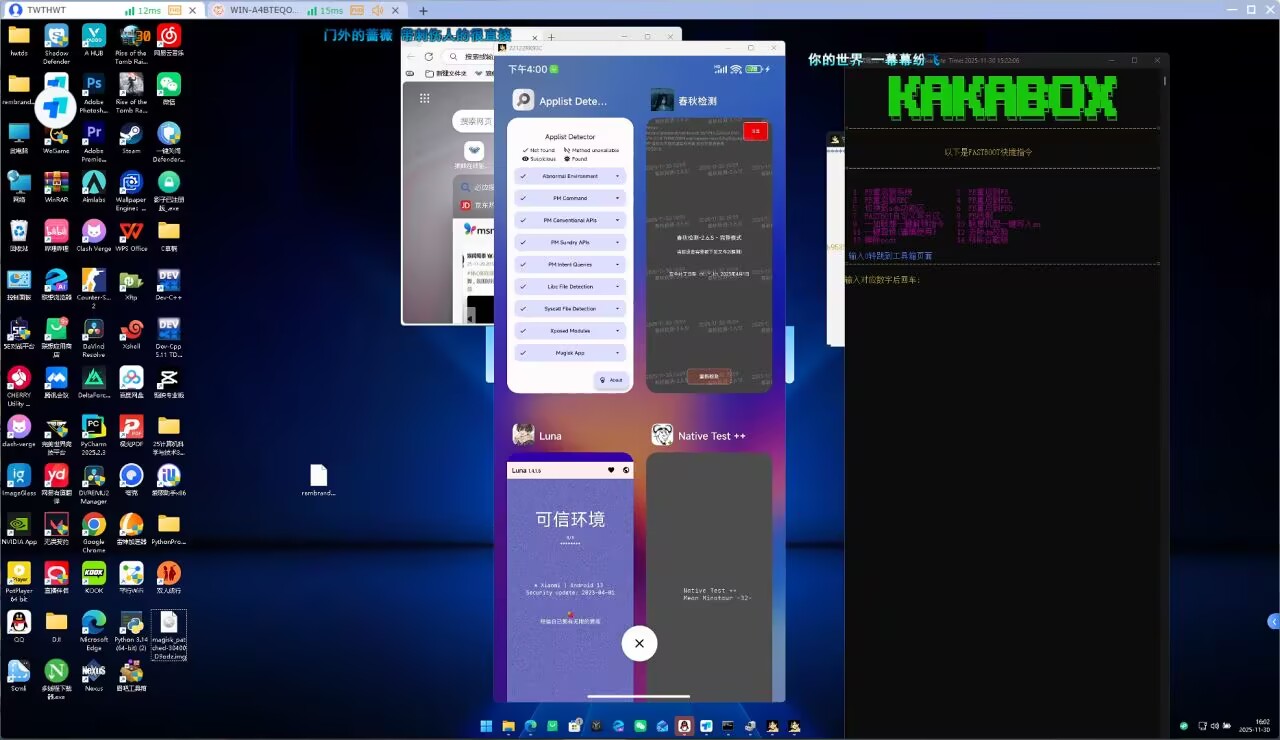Viewport: 1280px width, 740px height.
Task: Launch Clash Verge desktop shortcut
Action: pos(93,231)
